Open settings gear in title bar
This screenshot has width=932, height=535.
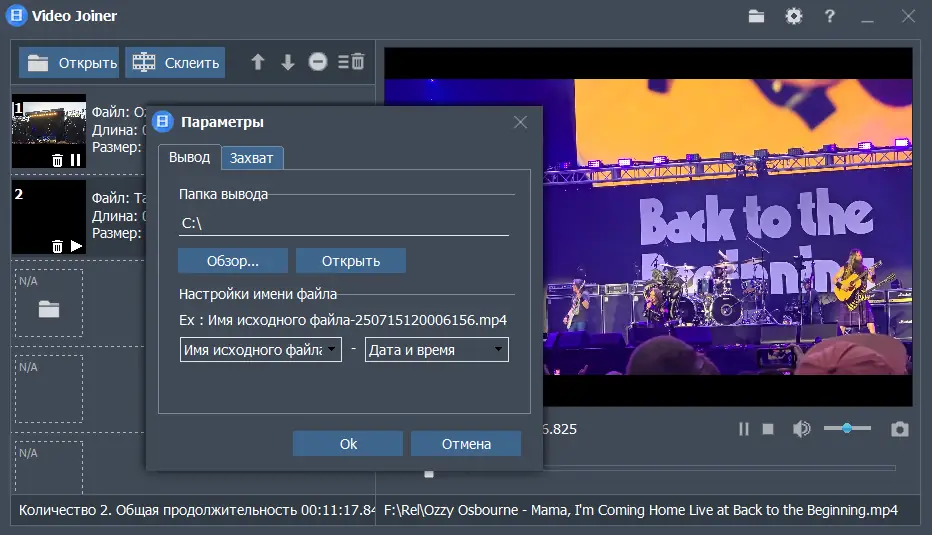click(794, 16)
